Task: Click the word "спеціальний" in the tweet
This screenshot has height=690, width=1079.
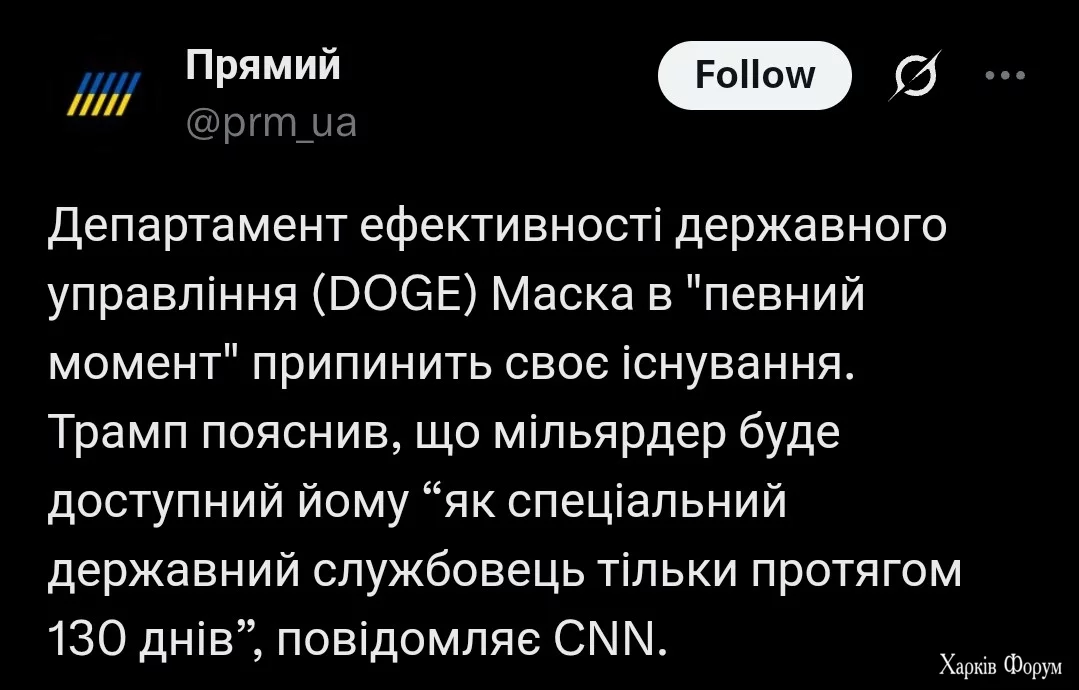Action: pyautogui.click(x=648, y=504)
